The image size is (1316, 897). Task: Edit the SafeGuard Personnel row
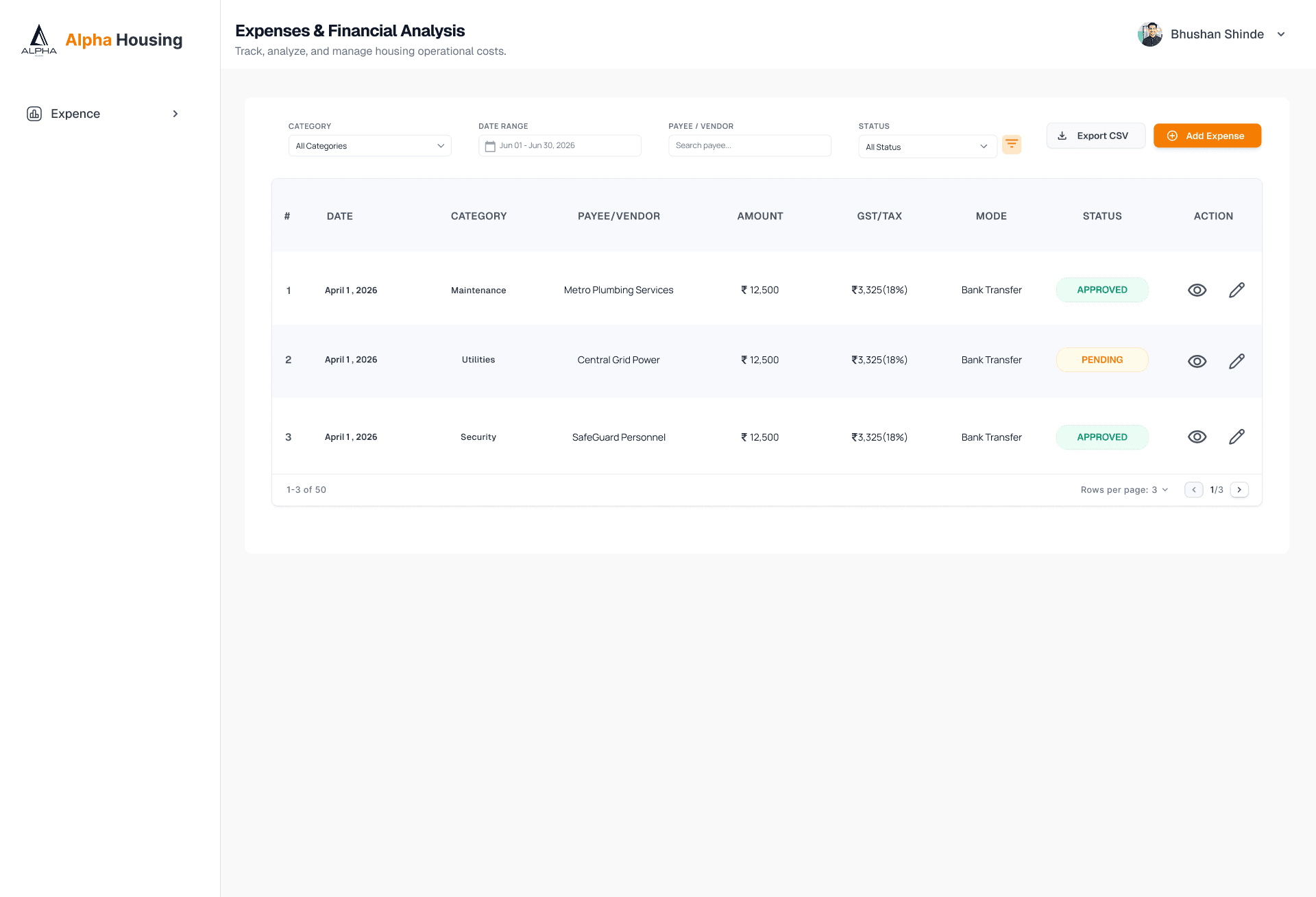tap(1236, 437)
